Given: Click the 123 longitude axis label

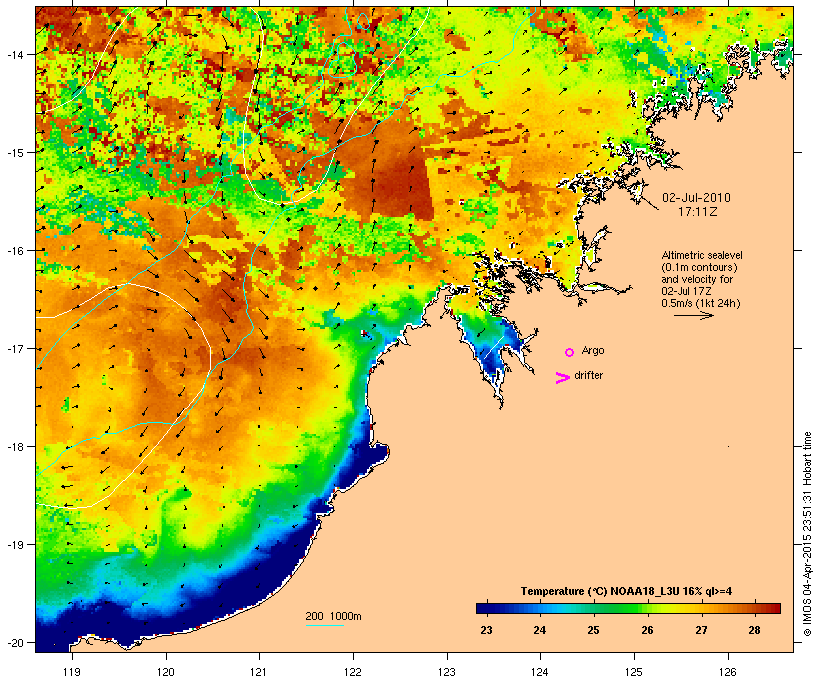Looking at the screenshot, I should [x=447, y=672].
